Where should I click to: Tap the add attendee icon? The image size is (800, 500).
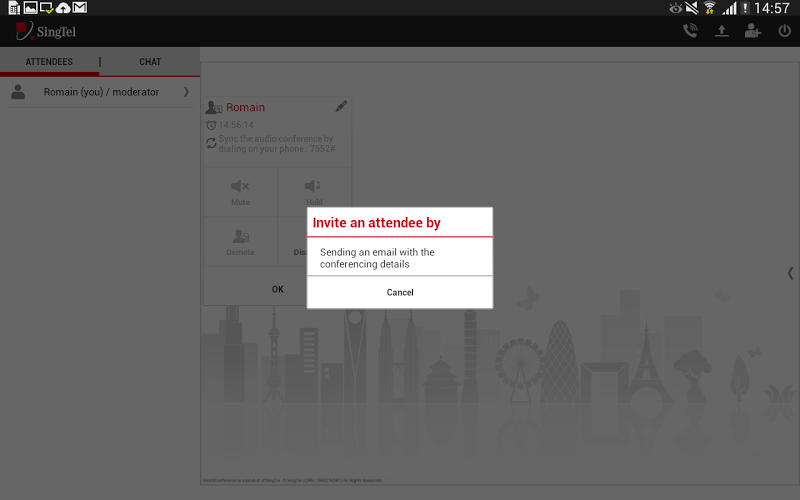click(x=753, y=31)
